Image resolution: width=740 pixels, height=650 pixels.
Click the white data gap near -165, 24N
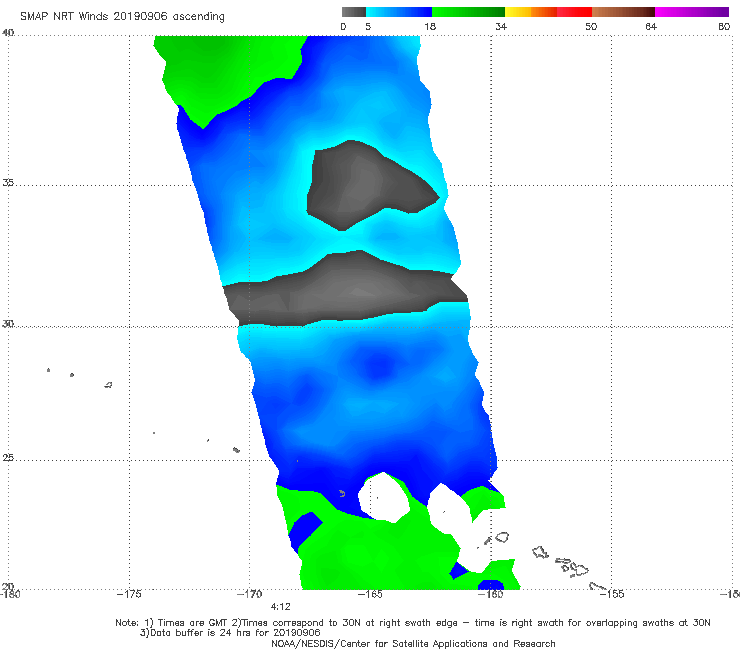pyautogui.click(x=383, y=497)
